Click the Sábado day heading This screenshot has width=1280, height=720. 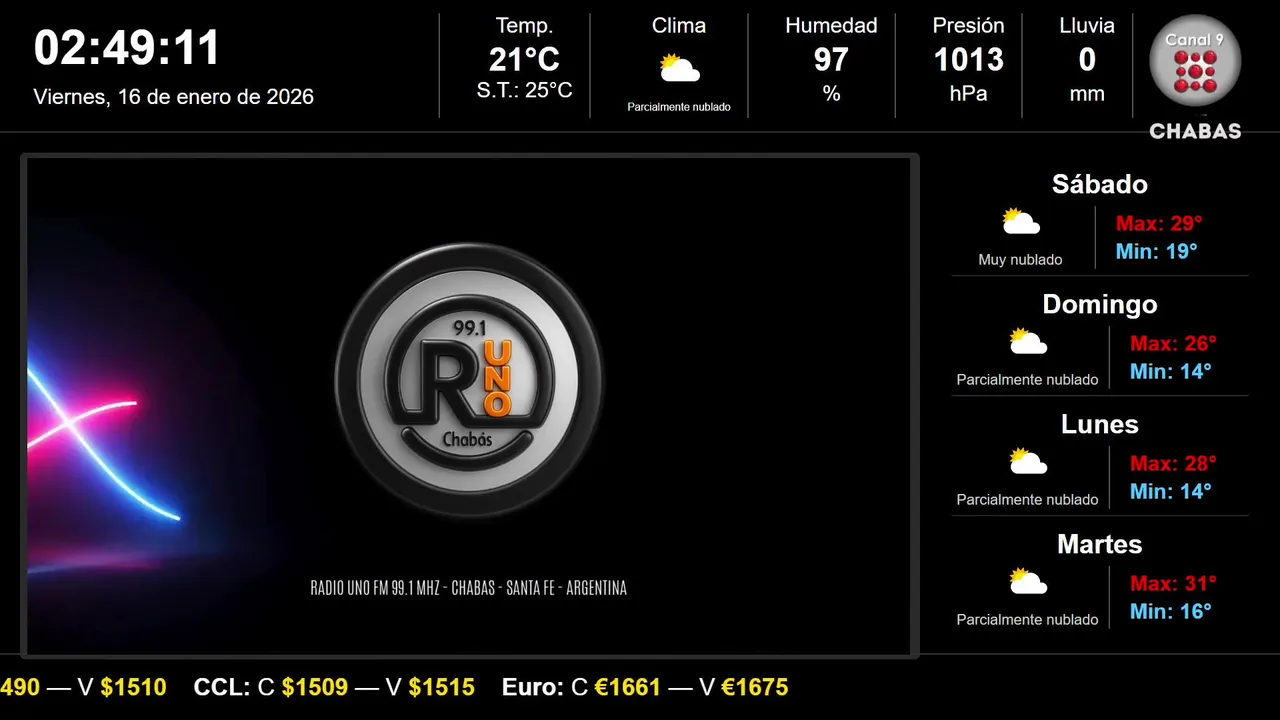pos(1100,184)
